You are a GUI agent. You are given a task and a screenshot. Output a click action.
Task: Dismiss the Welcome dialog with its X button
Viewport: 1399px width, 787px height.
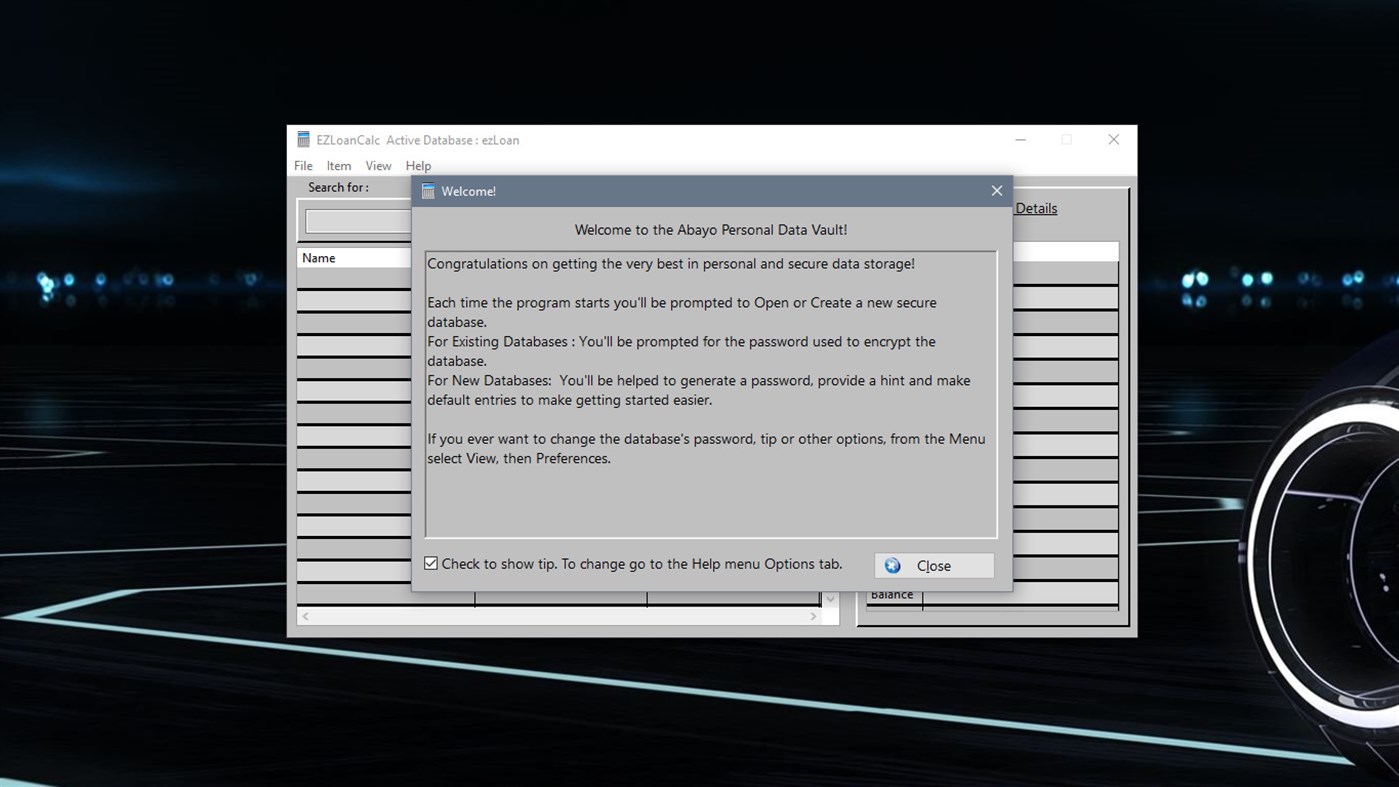(x=996, y=190)
